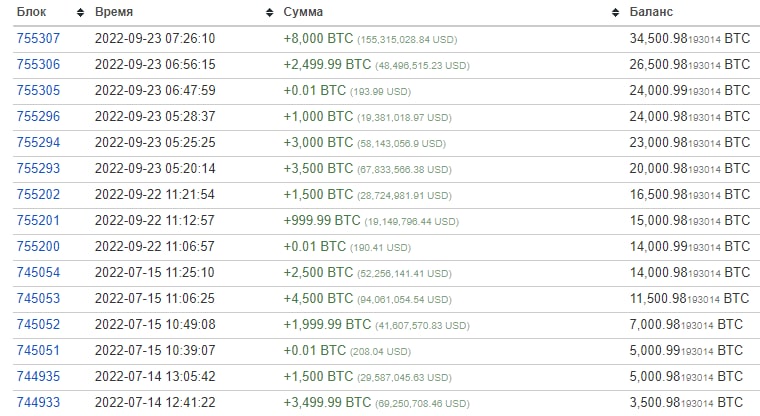
Task: Open block 755296 link
Action: [38, 116]
